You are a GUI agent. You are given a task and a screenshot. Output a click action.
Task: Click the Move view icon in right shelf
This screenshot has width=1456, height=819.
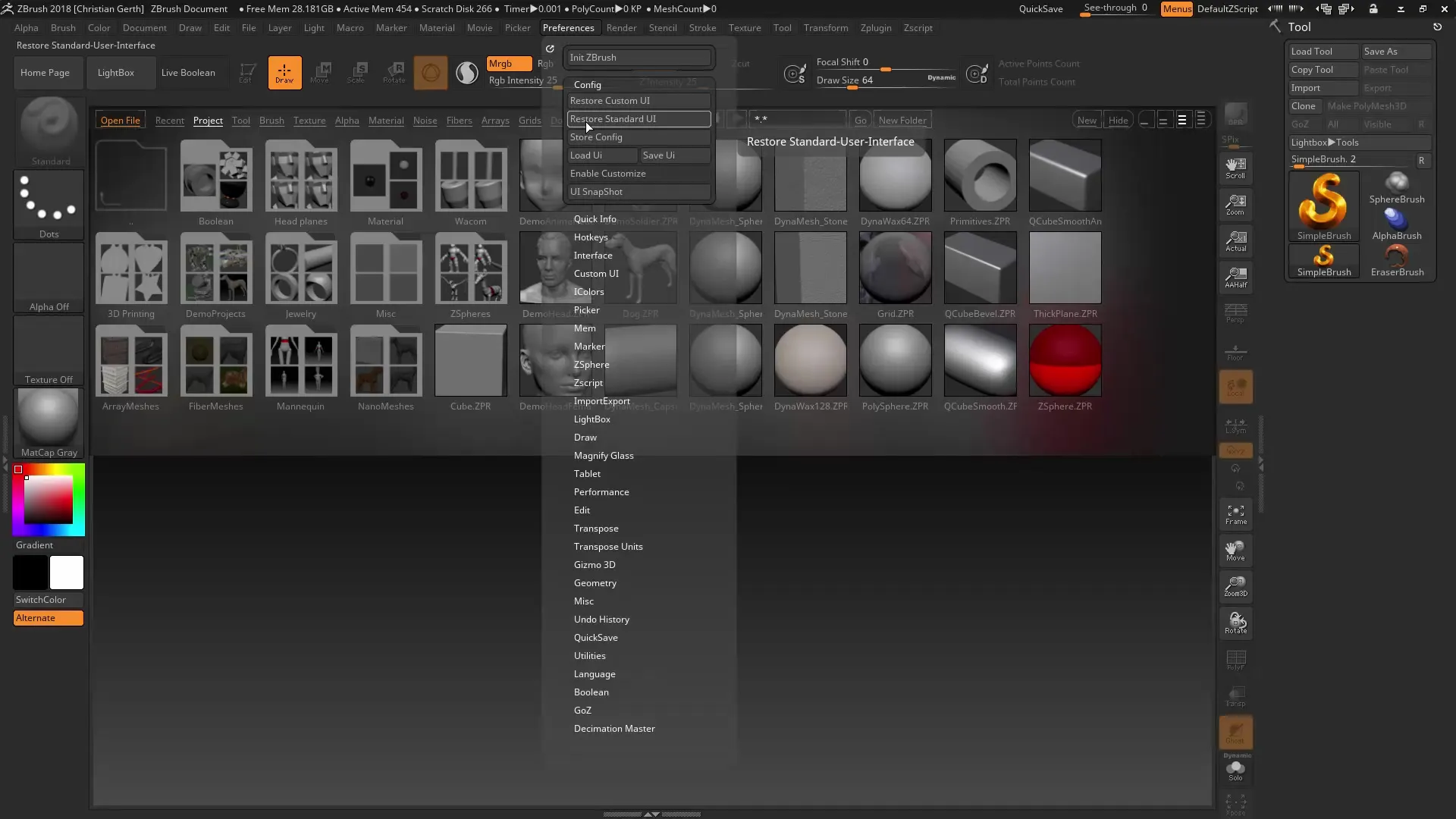1235,551
